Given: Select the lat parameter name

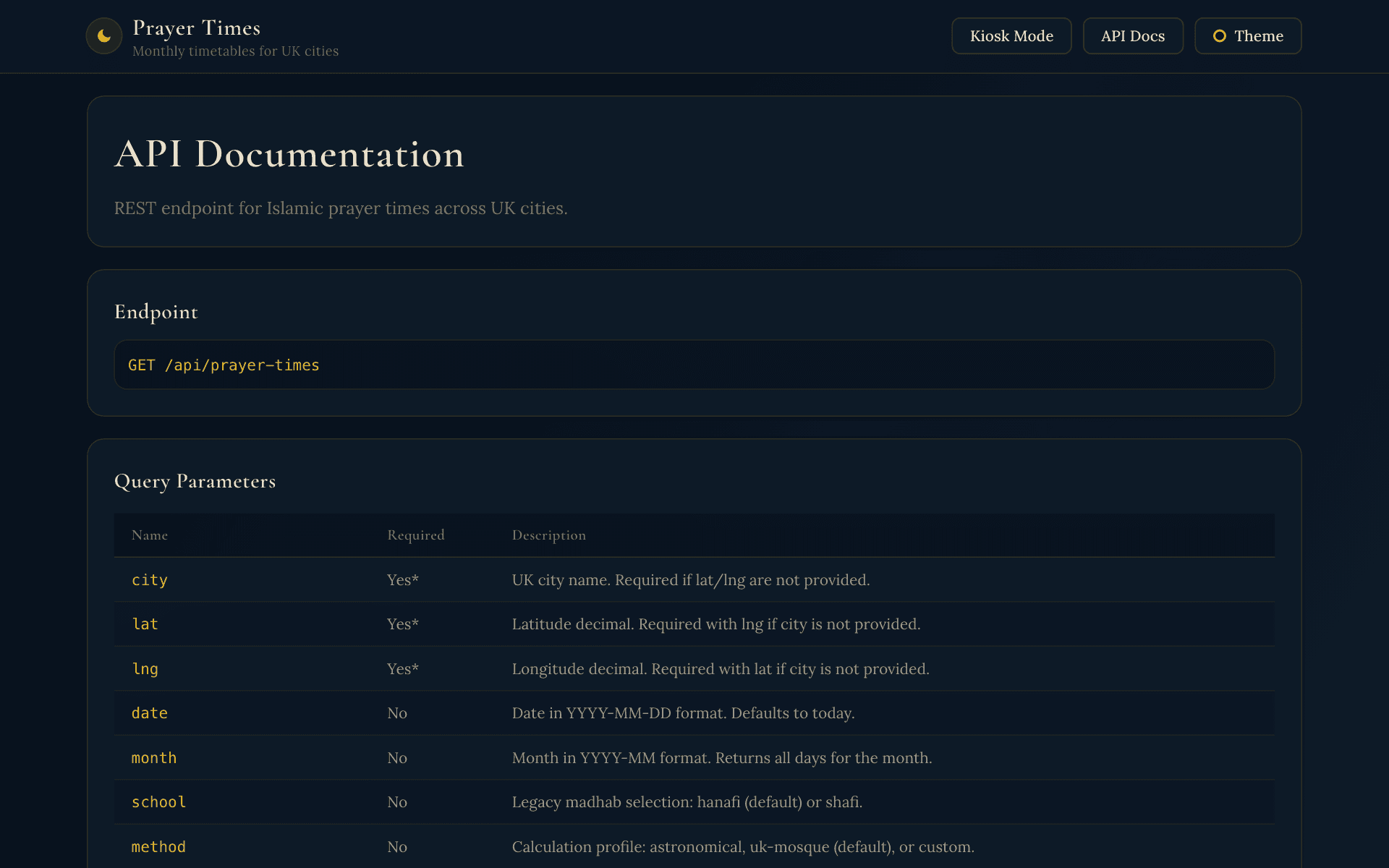Looking at the screenshot, I should (145, 624).
